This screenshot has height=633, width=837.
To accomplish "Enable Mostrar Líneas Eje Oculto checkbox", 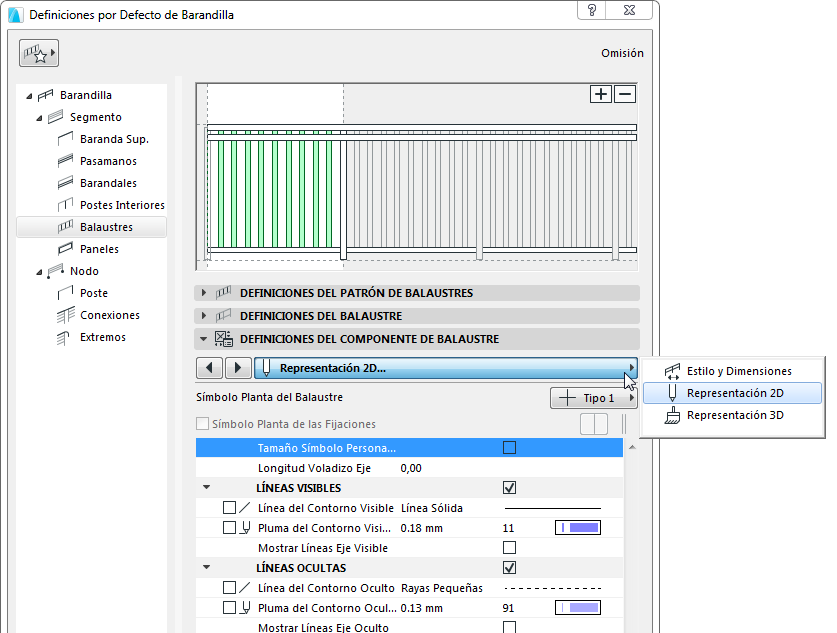I will click(x=509, y=627).
